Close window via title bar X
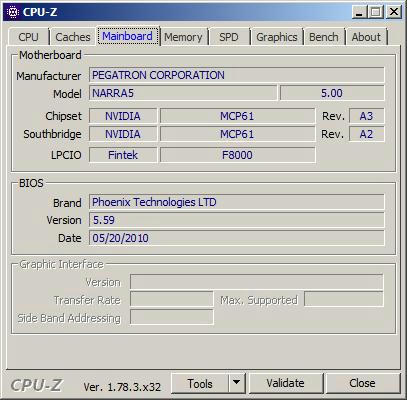The image size is (407, 400). [394, 12]
